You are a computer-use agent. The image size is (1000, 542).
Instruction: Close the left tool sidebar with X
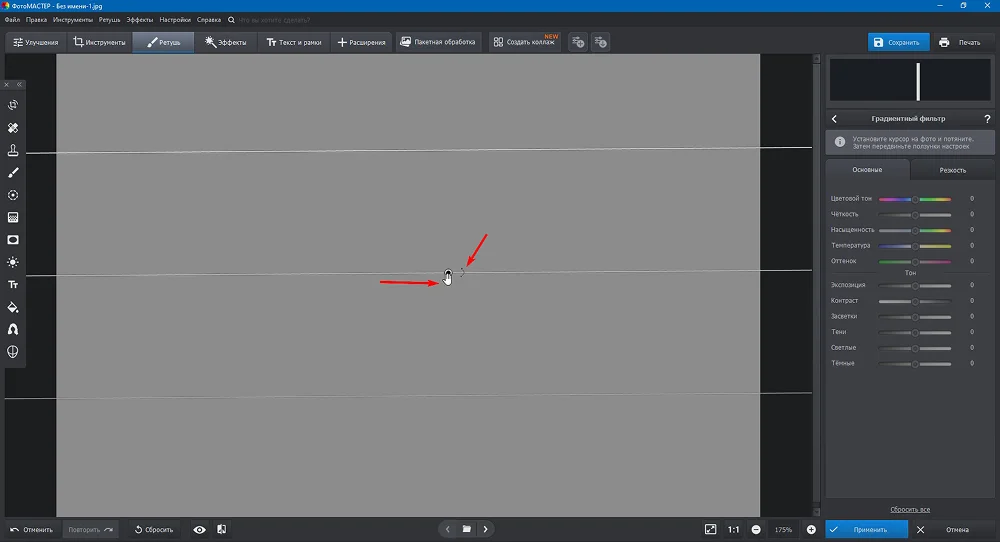6,84
